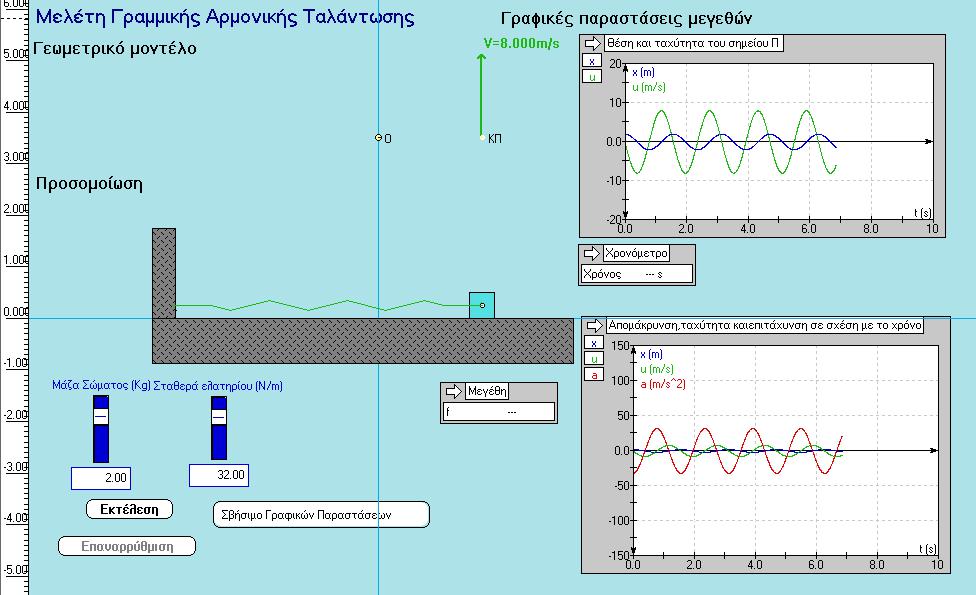Click the spring constant (Σταθερά ελατηρίου) slider handle
This screenshot has width=976, height=595.
tap(219, 416)
